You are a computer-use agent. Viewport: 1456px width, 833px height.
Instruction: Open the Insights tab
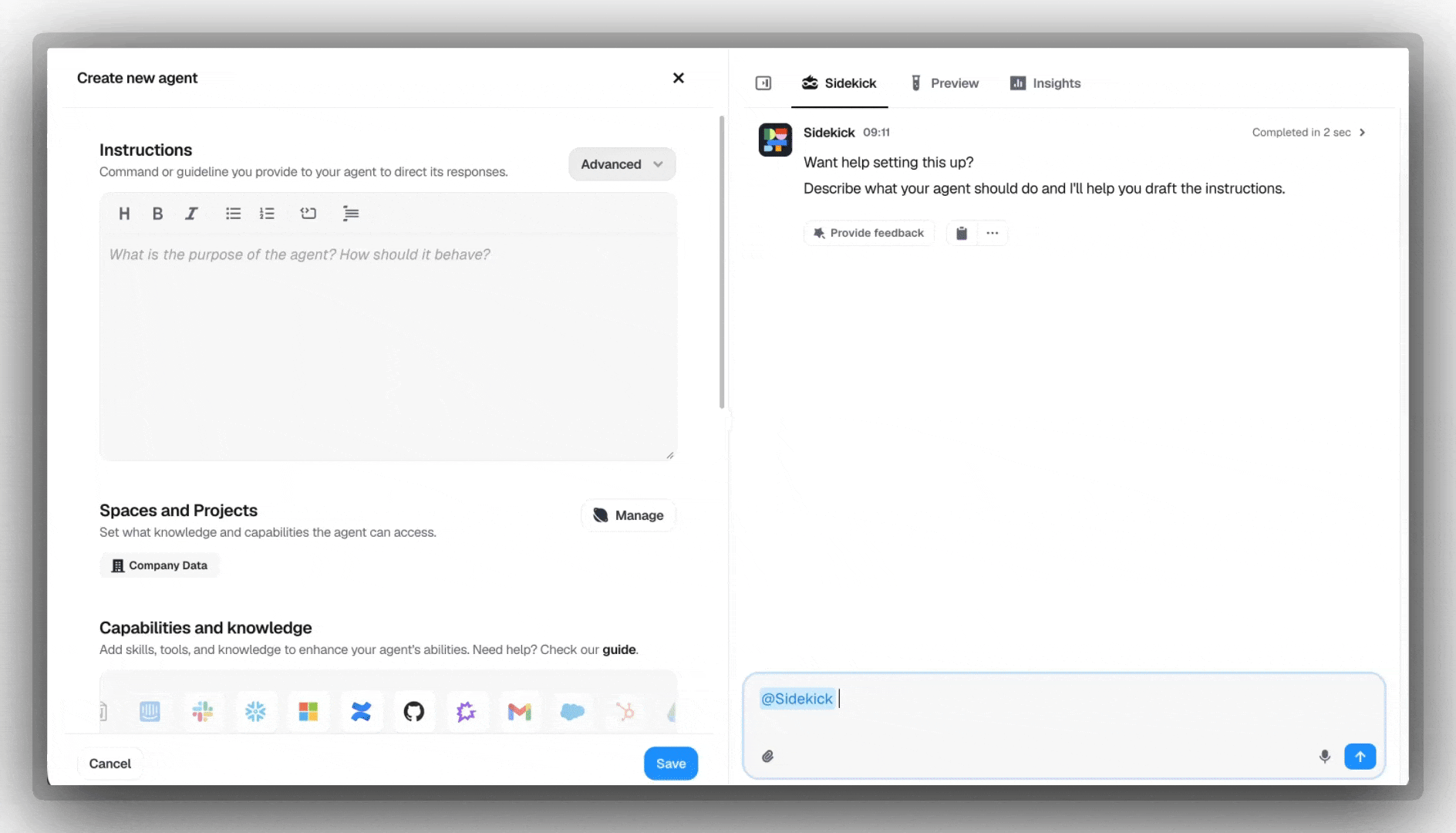pyautogui.click(x=1046, y=83)
